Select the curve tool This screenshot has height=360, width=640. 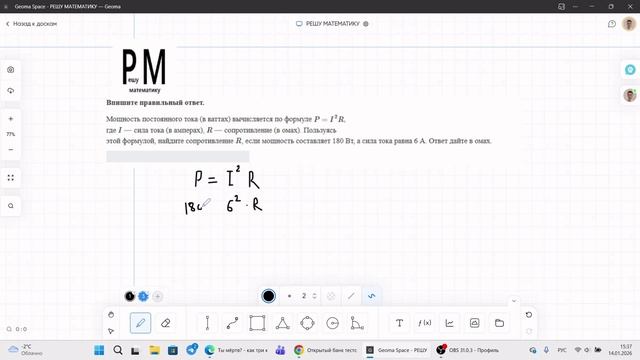[x=232, y=323]
